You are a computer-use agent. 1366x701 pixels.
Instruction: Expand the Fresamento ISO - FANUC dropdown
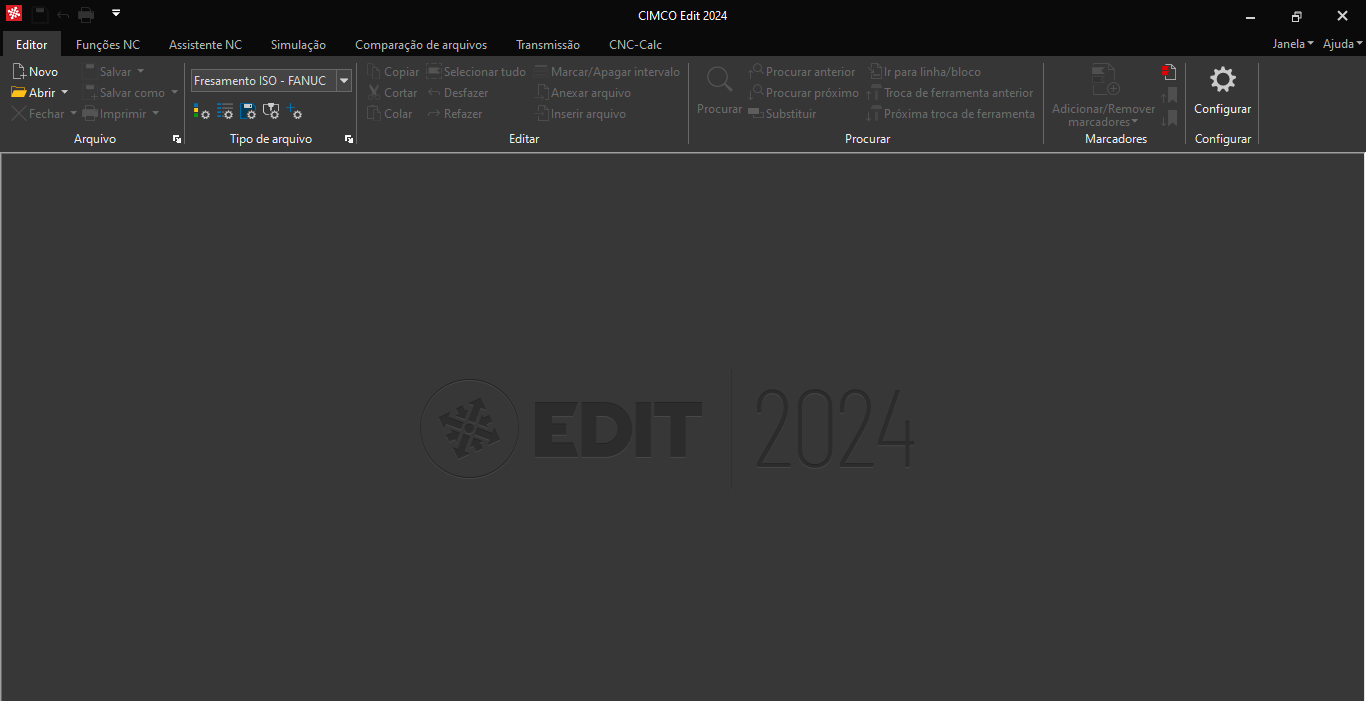[343, 81]
